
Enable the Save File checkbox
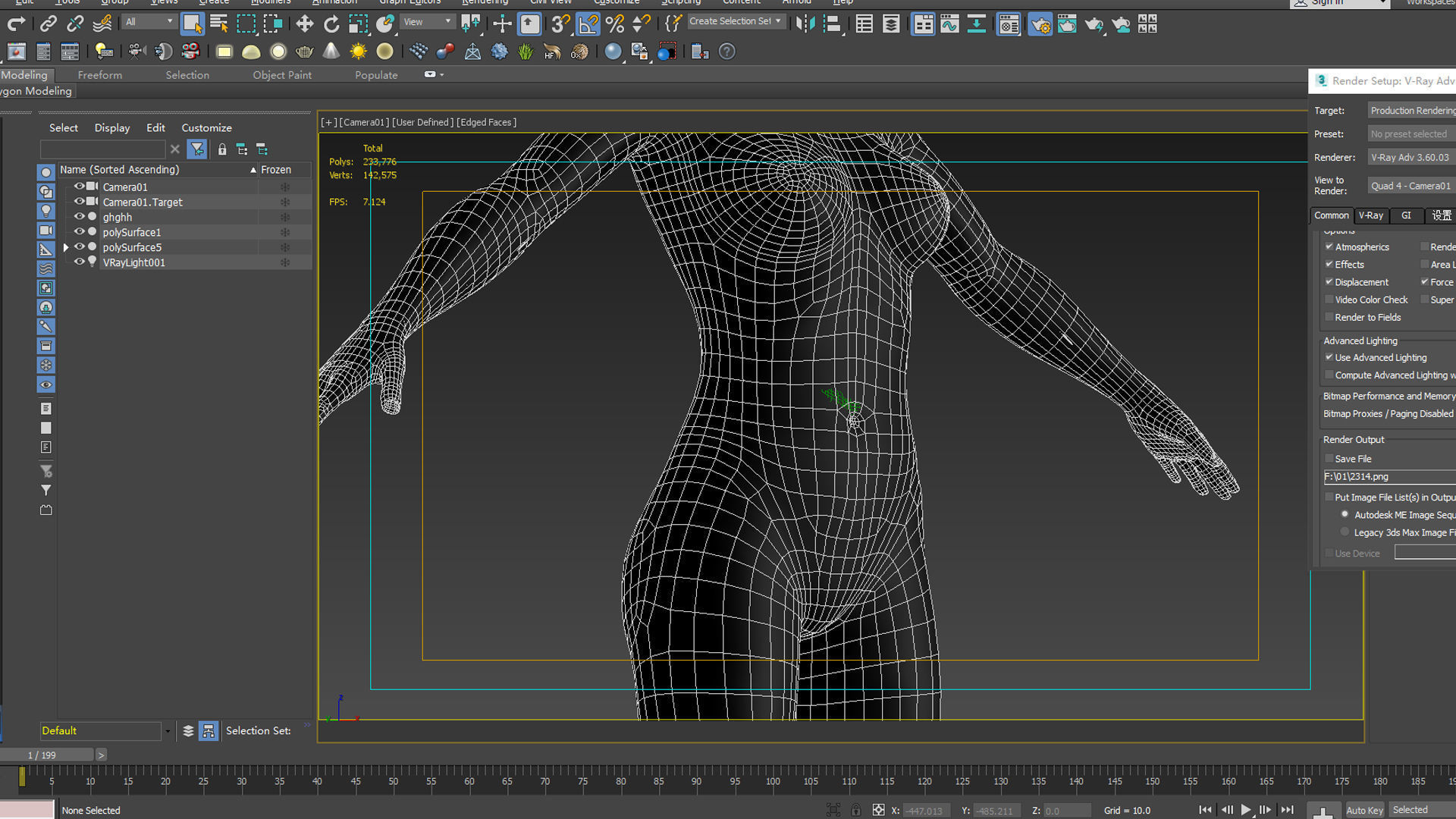coord(1329,459)
